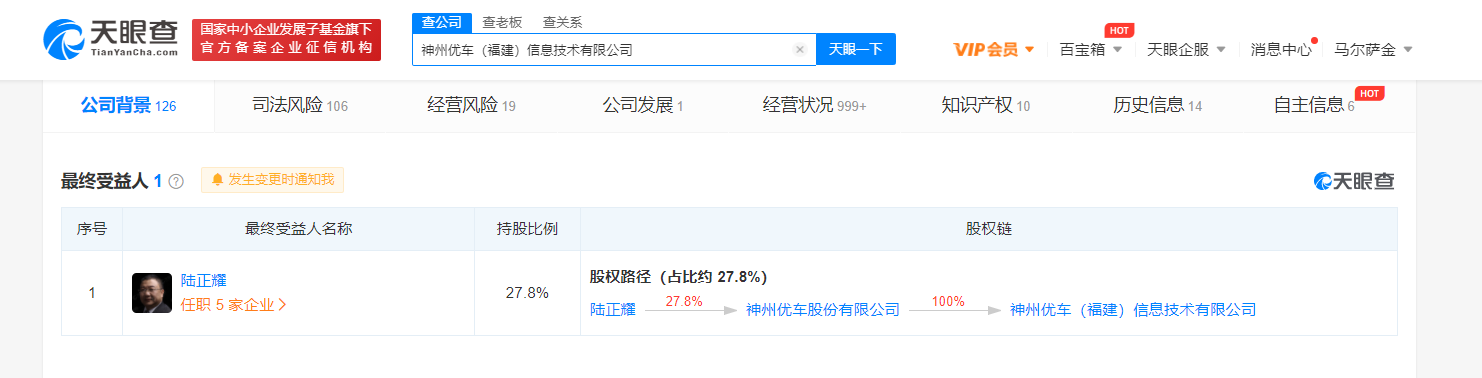Viewport: 1482px width, 378px height.
Task: Click the 股权链 column header
Action: [x=989, y=229]
